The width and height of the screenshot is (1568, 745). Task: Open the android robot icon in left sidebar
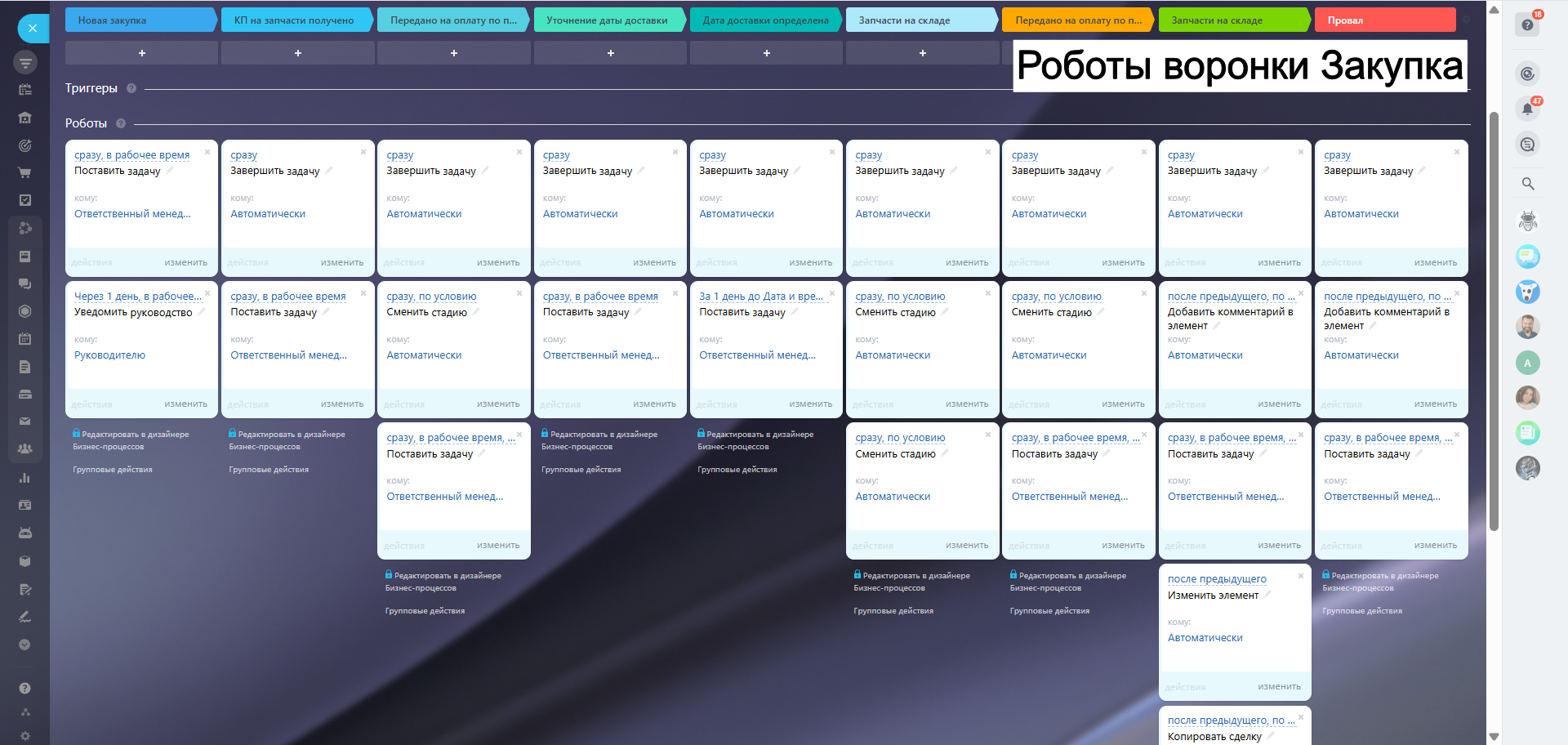coord(25,533)
